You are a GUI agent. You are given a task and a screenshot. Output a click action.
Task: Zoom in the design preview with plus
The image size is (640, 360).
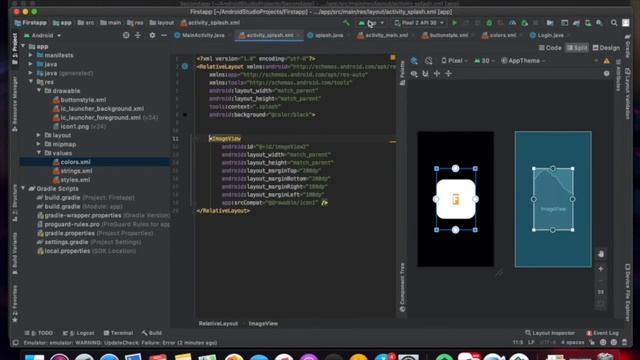click(601, 269)
